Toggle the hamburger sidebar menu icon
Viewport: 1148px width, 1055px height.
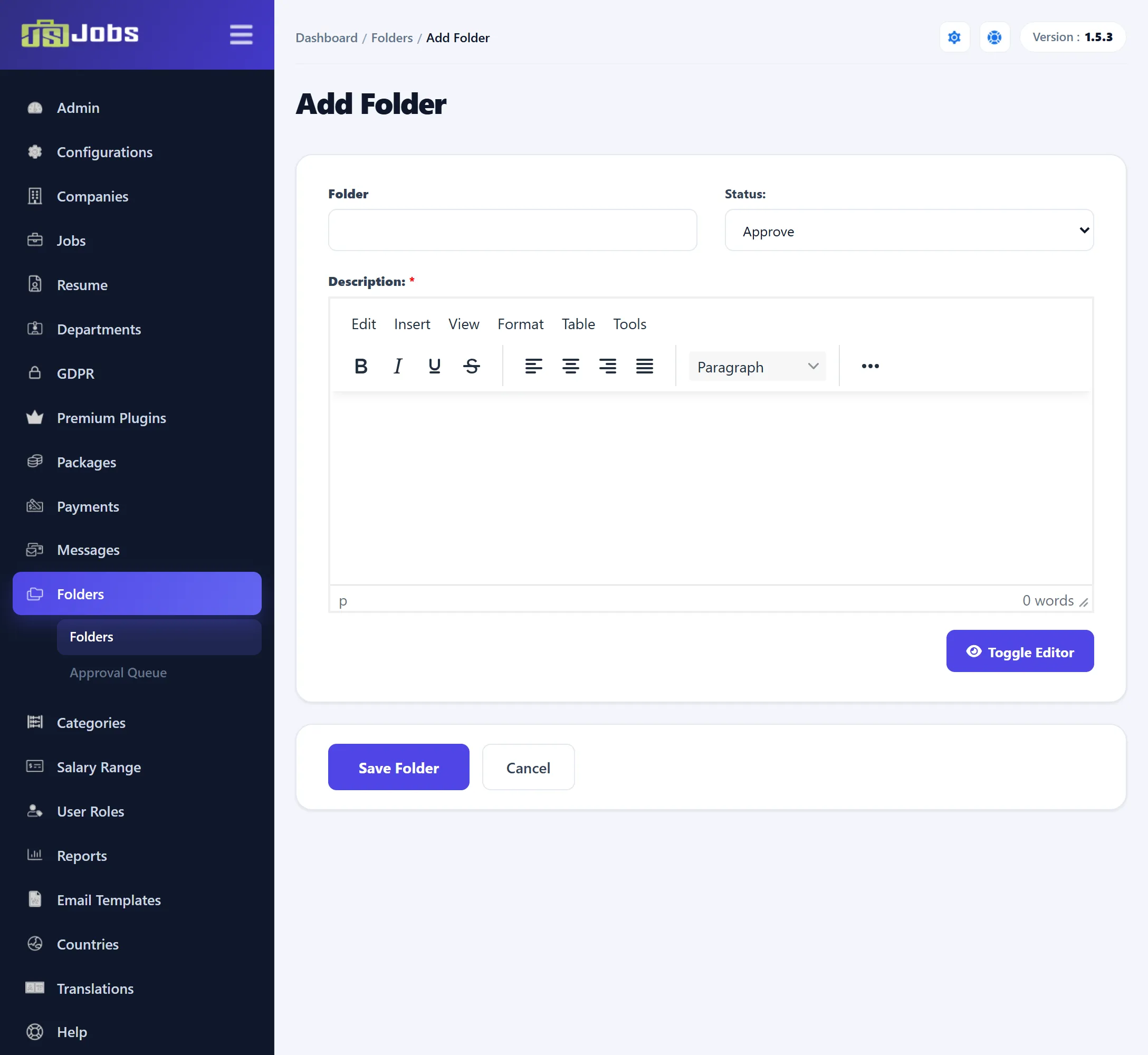pos(241,34)
